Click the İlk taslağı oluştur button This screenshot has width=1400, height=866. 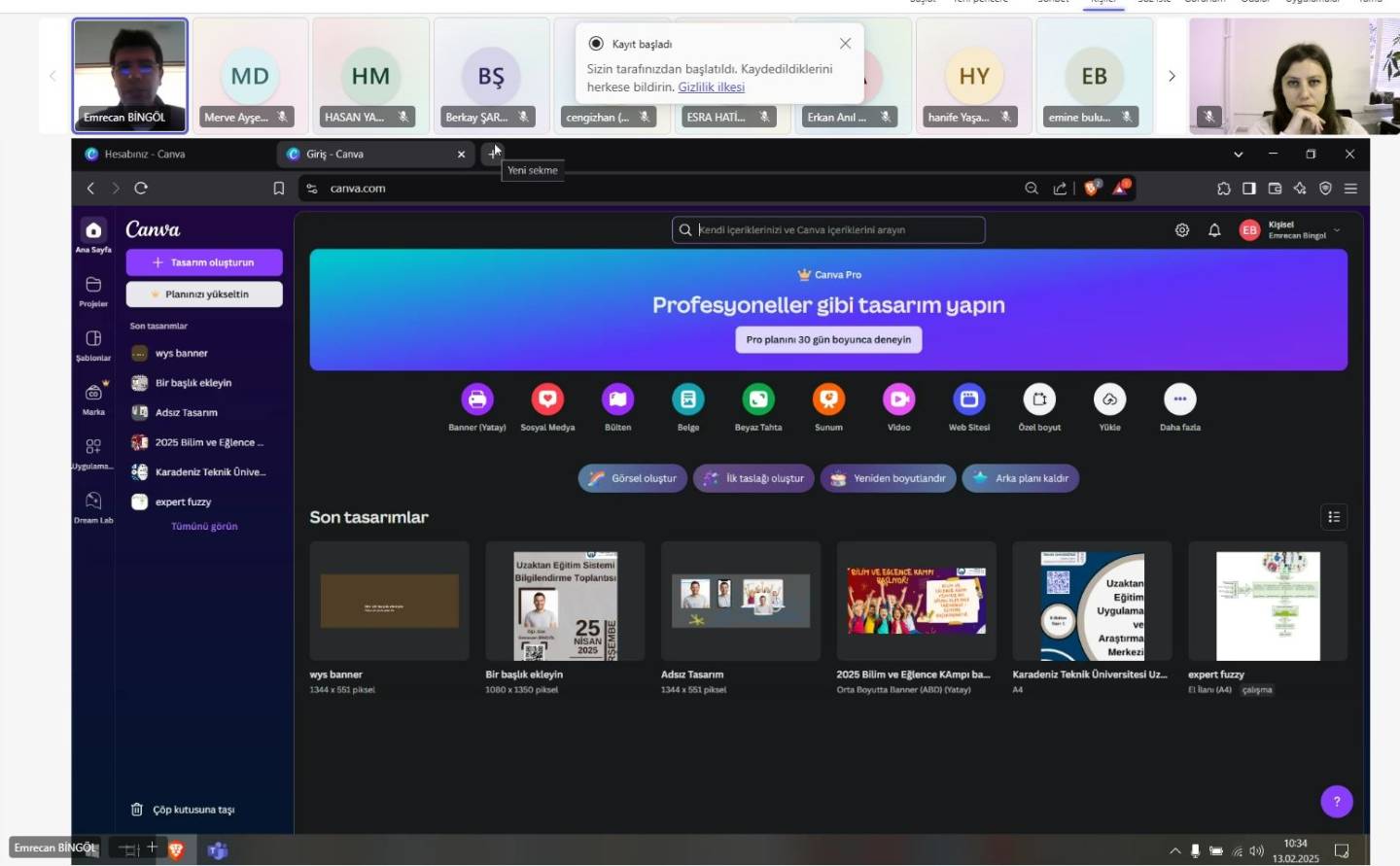(753, 478)
